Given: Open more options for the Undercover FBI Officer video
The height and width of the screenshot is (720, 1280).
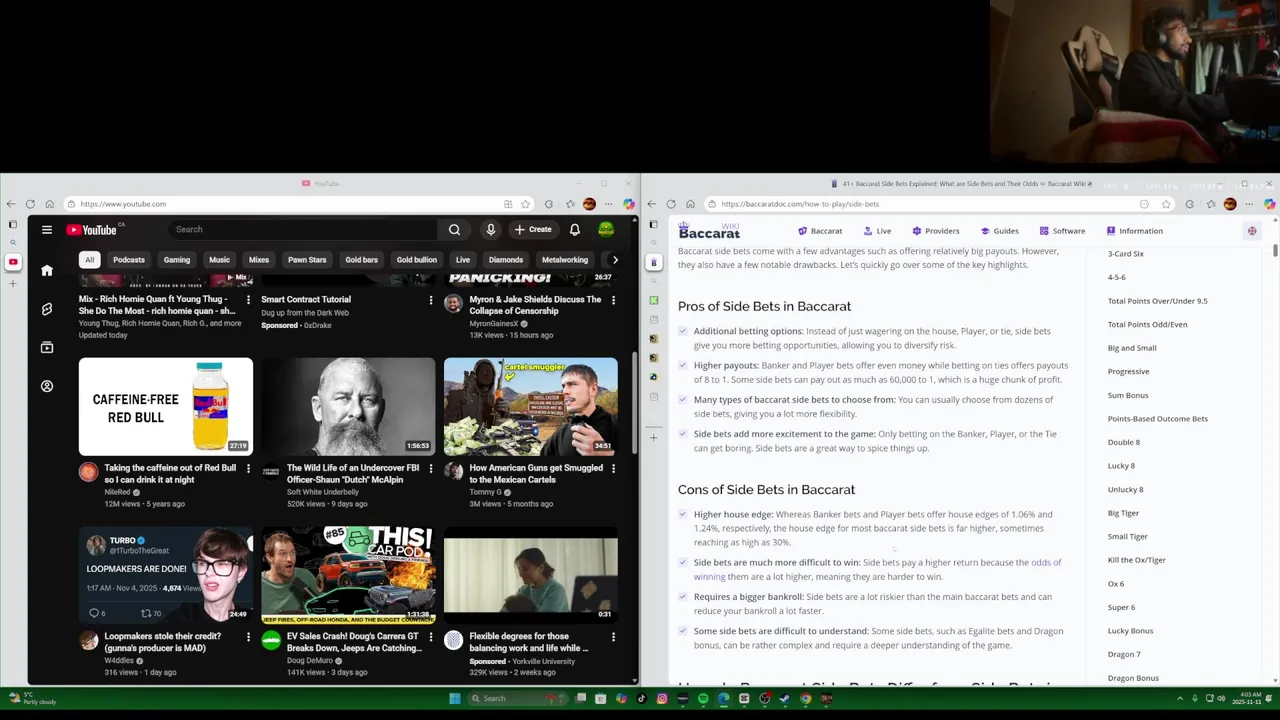Looking at the screenshot, I should 431,468.
